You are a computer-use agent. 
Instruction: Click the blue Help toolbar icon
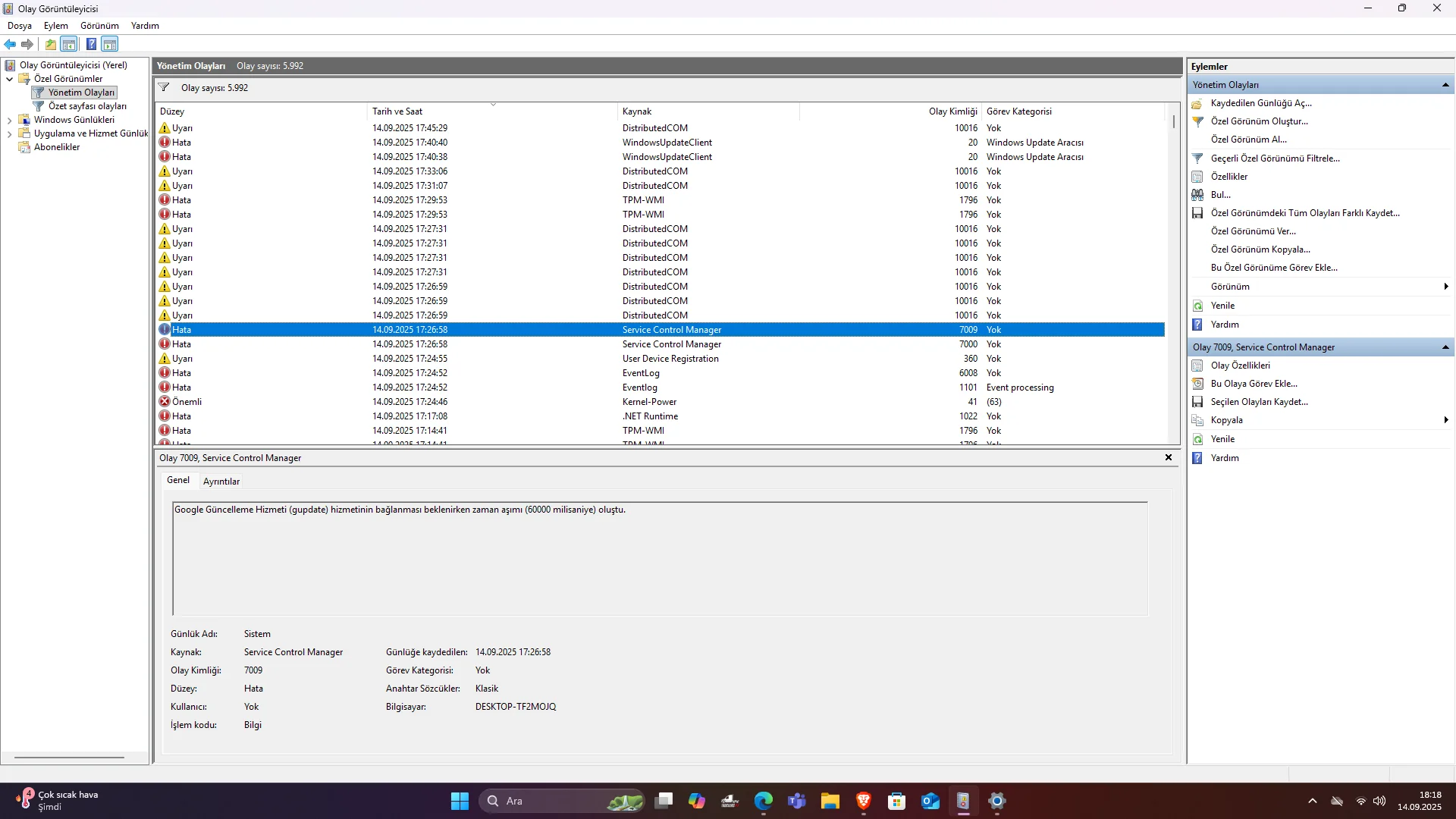[91, 44]
